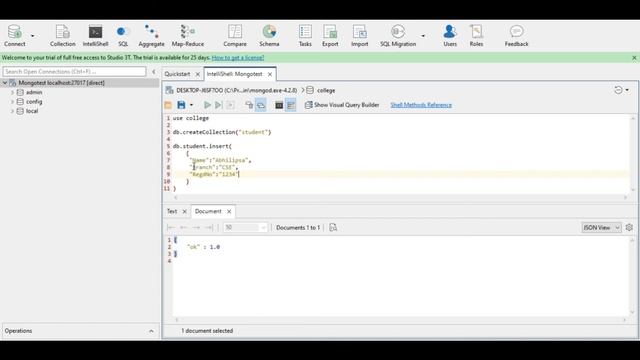Click the Feedback toolbar icon
Image resolution: width=640 pixels, height=360 pixels.
(x=516, y=36)
